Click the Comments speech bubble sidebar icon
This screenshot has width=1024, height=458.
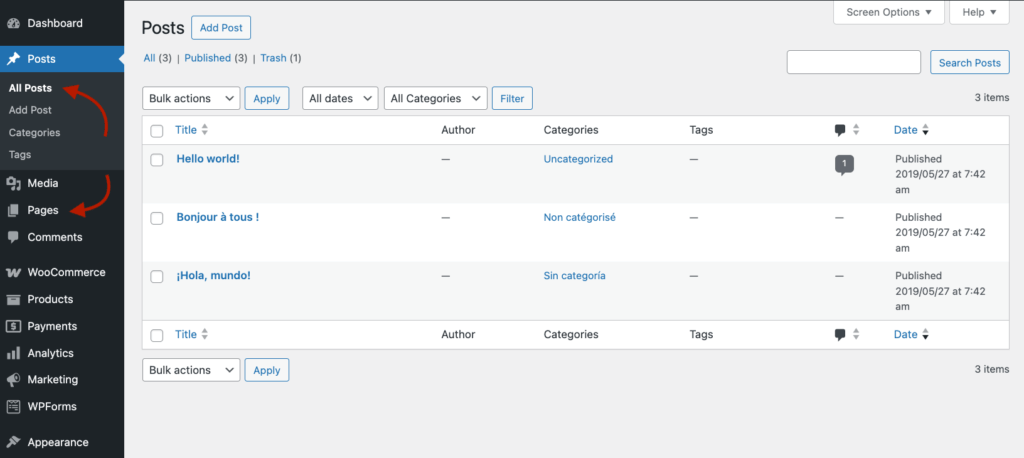pyautogui.click(x=13, y=238)
